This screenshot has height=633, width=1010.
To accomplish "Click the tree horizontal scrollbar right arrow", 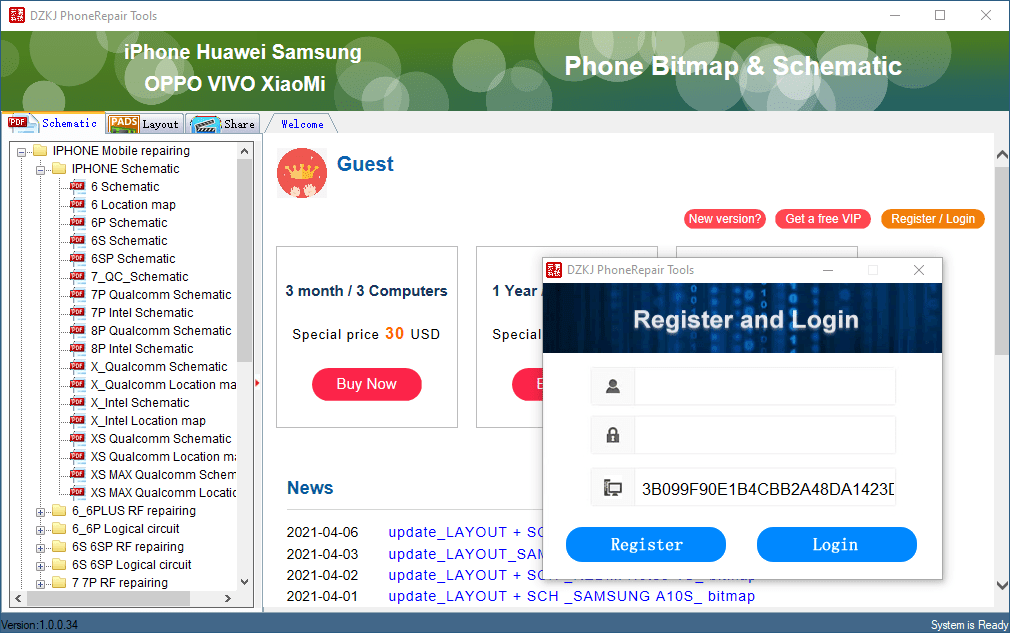I will (x=227, y=598).
